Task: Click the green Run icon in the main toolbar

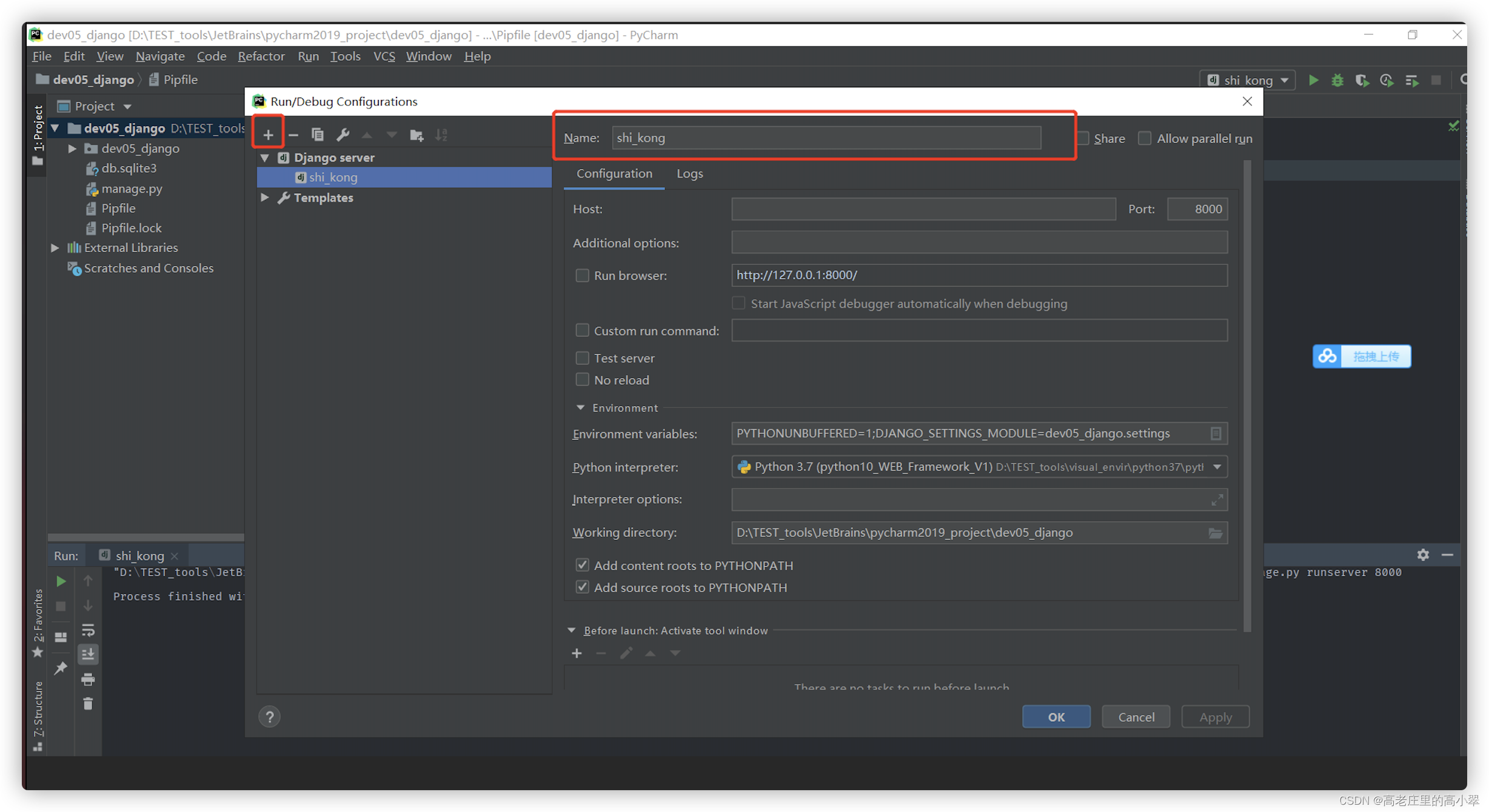Action: point(1313,80)
